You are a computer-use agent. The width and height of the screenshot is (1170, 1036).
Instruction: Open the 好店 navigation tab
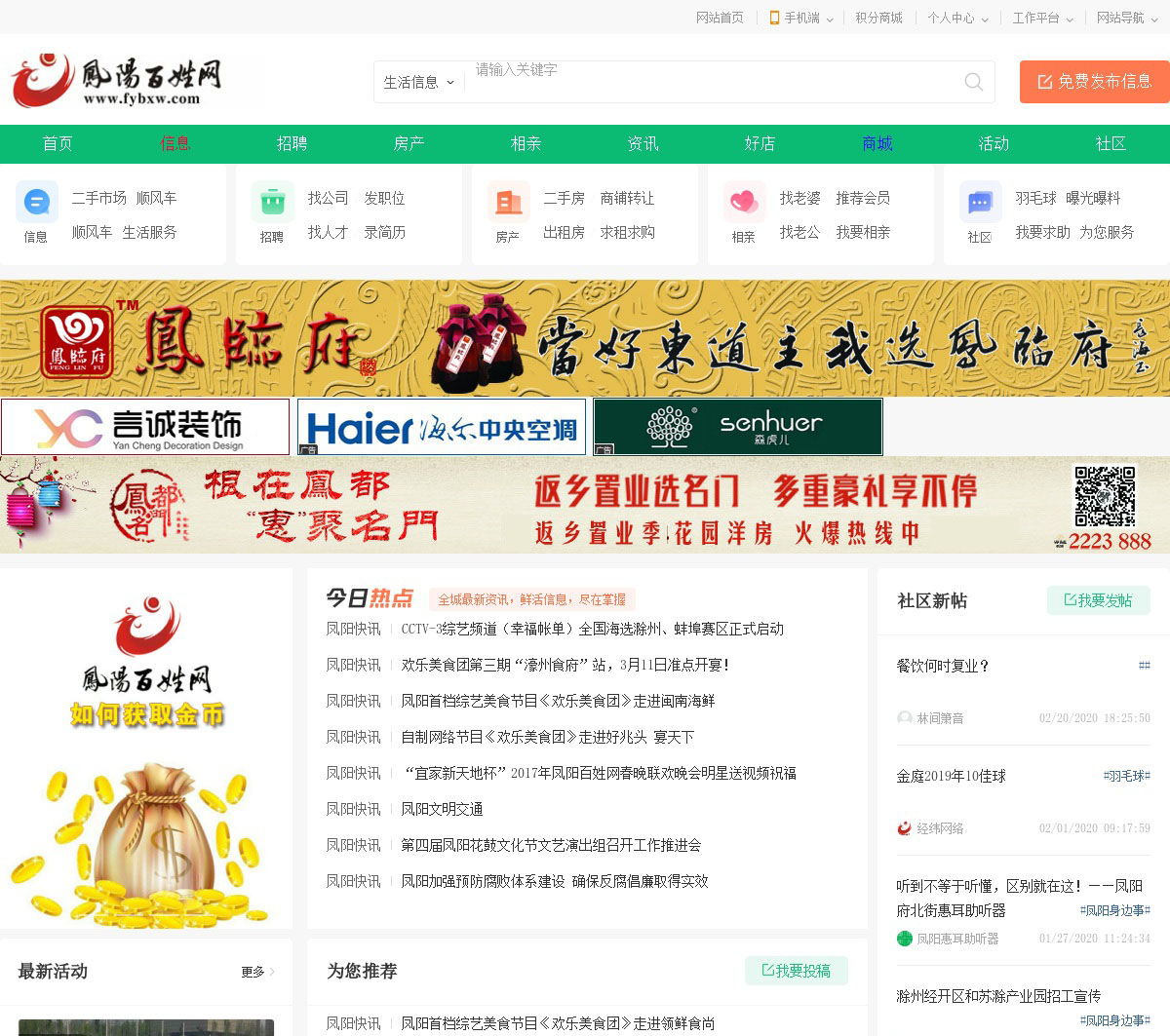760,143
